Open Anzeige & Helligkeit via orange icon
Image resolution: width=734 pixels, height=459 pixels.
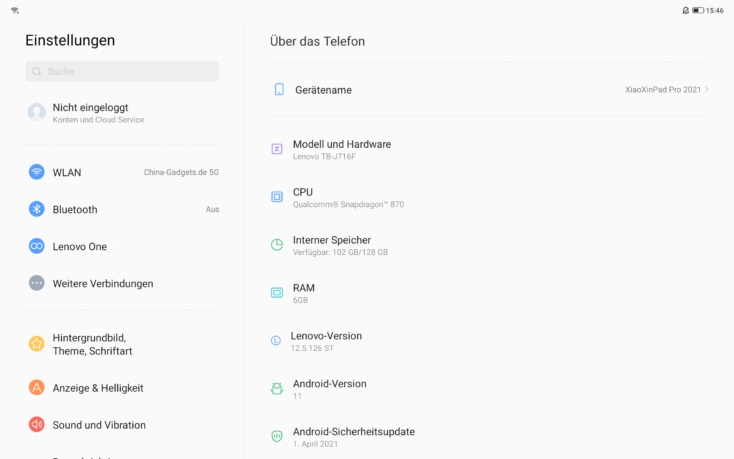pyautogui.click(x=37, y=387)
